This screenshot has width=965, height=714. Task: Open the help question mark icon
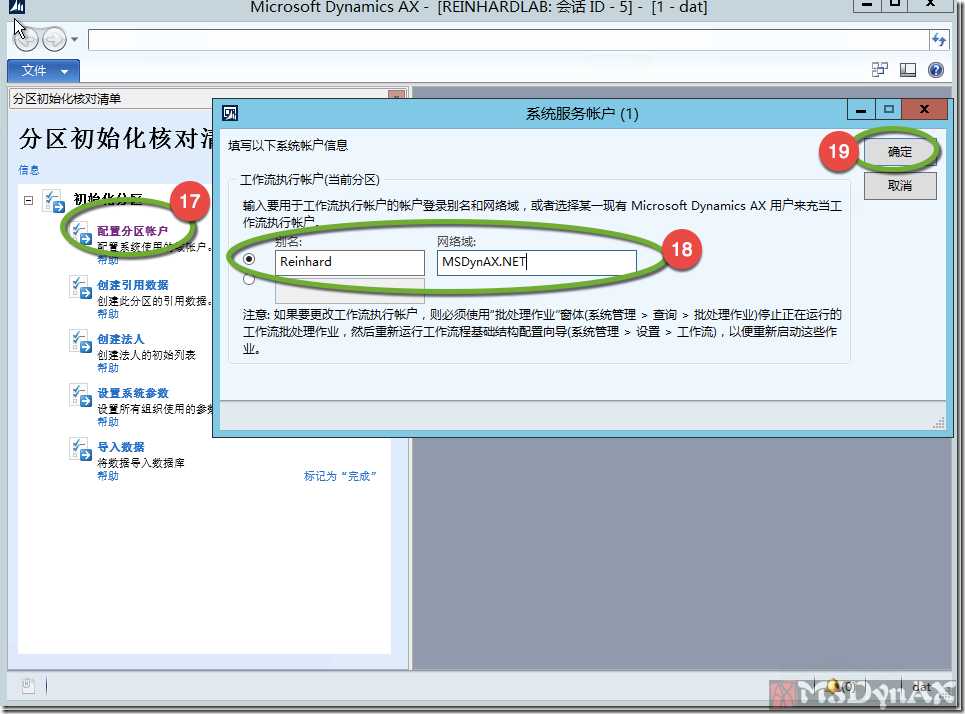935,70
